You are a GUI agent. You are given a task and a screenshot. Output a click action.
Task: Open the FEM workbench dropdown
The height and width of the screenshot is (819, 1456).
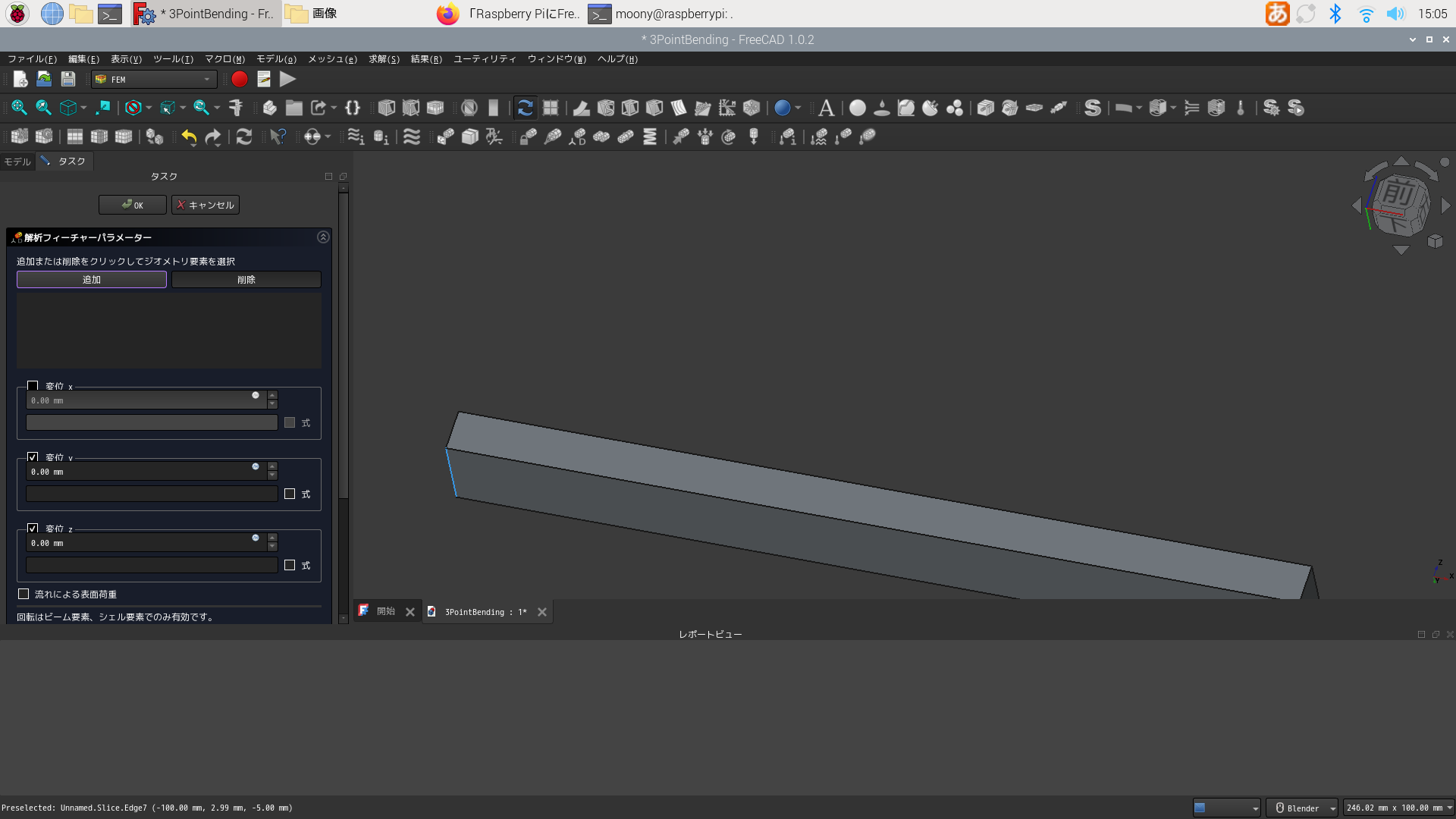click(155, 79)
